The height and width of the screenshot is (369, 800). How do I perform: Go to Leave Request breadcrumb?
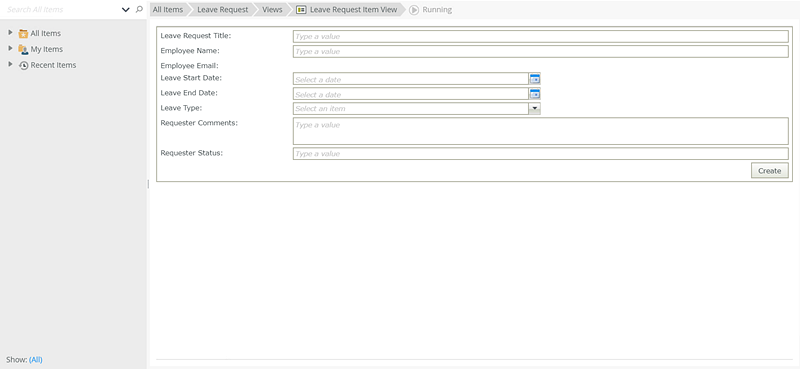pyautogui.click(x=222, y=9)
